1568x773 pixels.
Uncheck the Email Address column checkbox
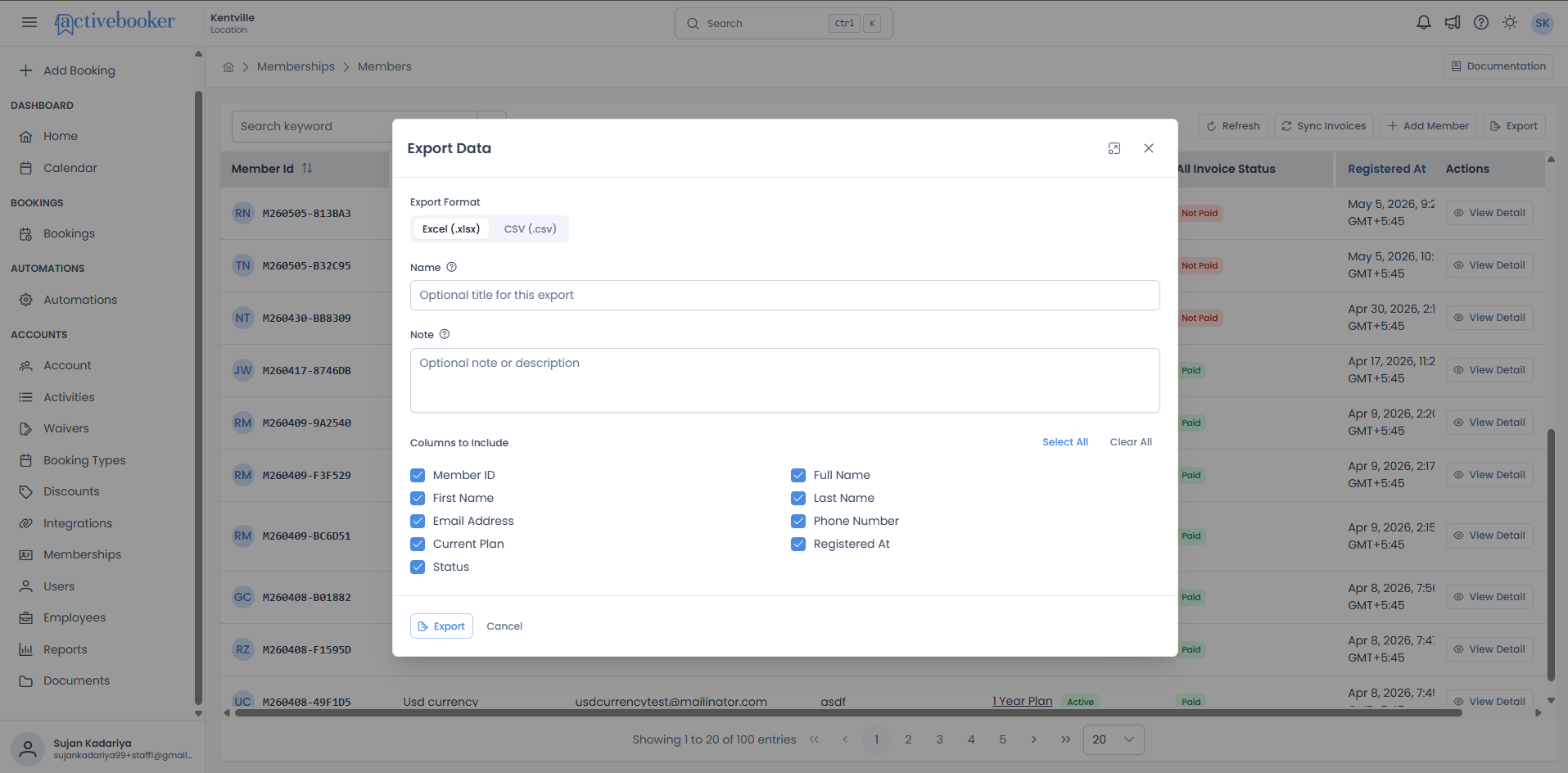pos(418,521)
